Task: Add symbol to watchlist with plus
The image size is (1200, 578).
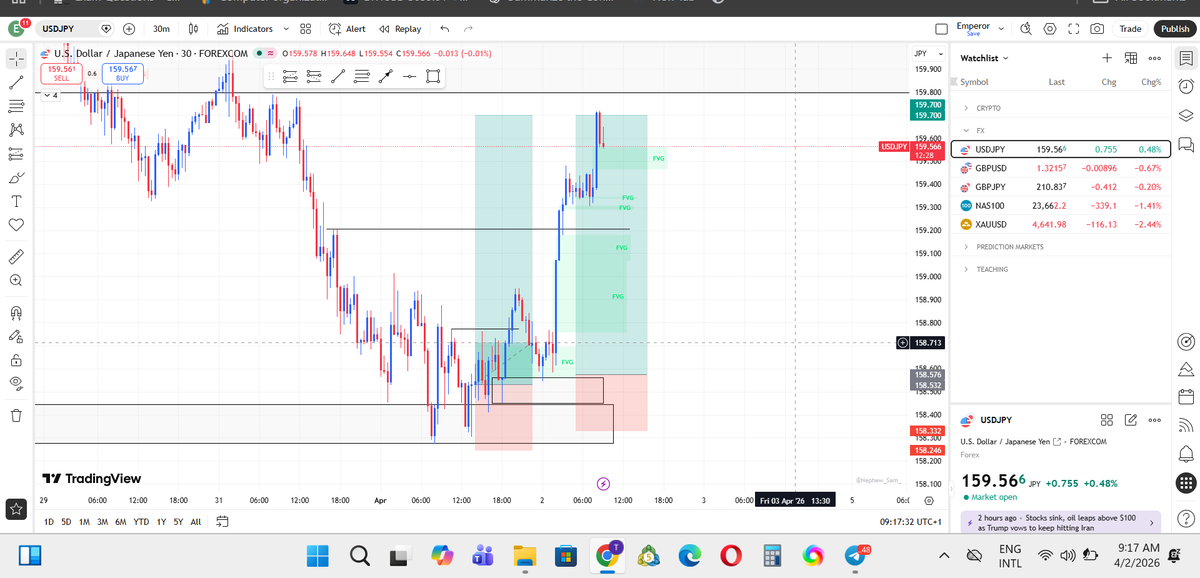Action: pyautogui.click(x=1107, y=58)
